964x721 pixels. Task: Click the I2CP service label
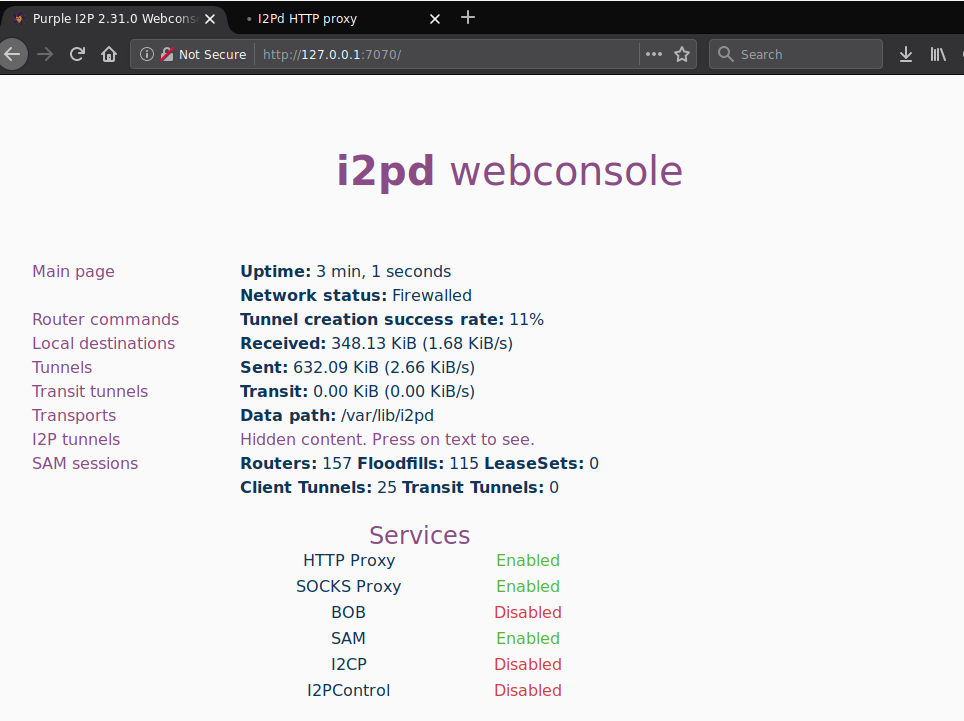click(x=349, y=664)
